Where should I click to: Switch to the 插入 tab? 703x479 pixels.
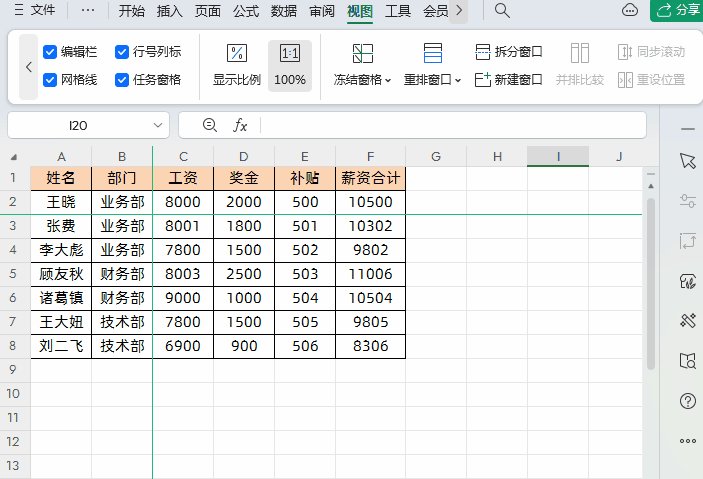pos(169,11)
